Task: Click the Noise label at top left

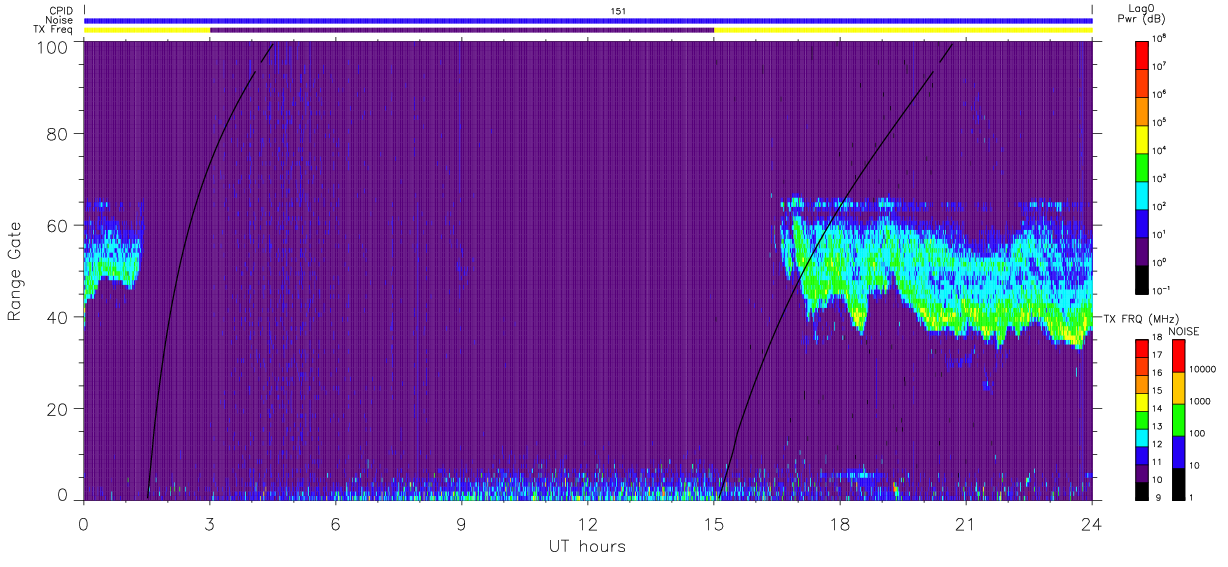Action: (x=60, y=20)
